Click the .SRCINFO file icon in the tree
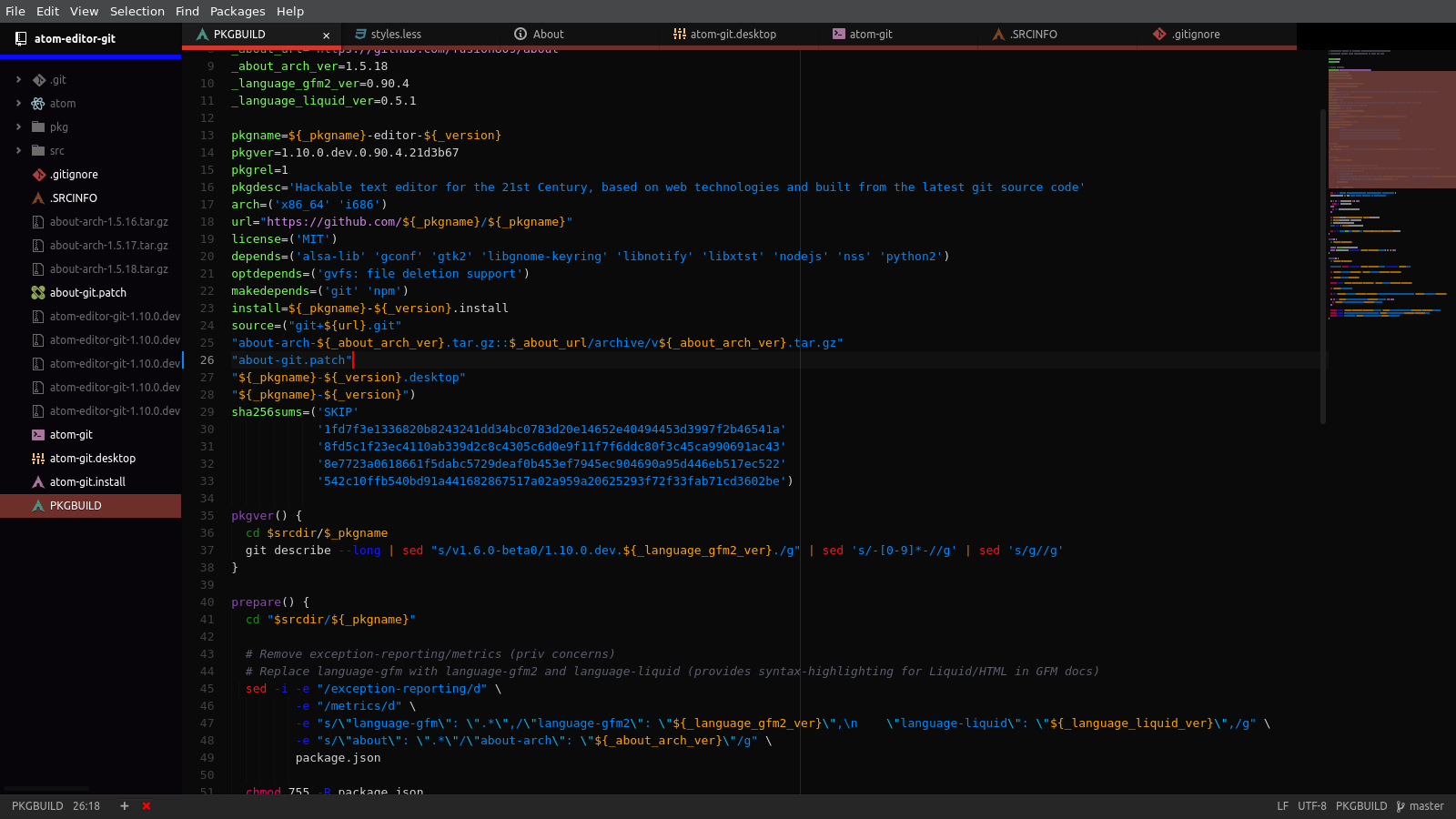 [x=38, y=198]
